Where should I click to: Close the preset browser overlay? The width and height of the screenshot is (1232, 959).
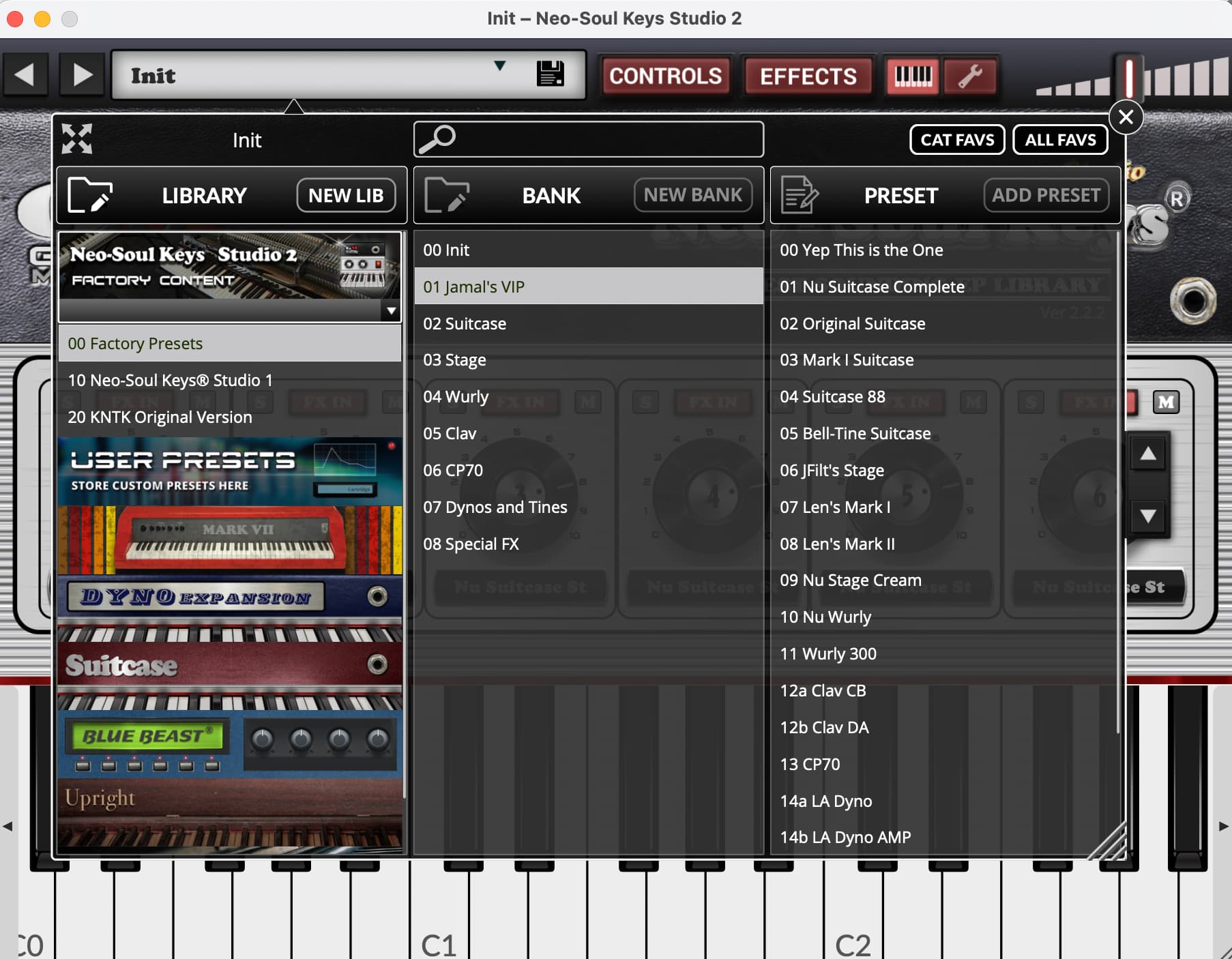(1126, 117)
